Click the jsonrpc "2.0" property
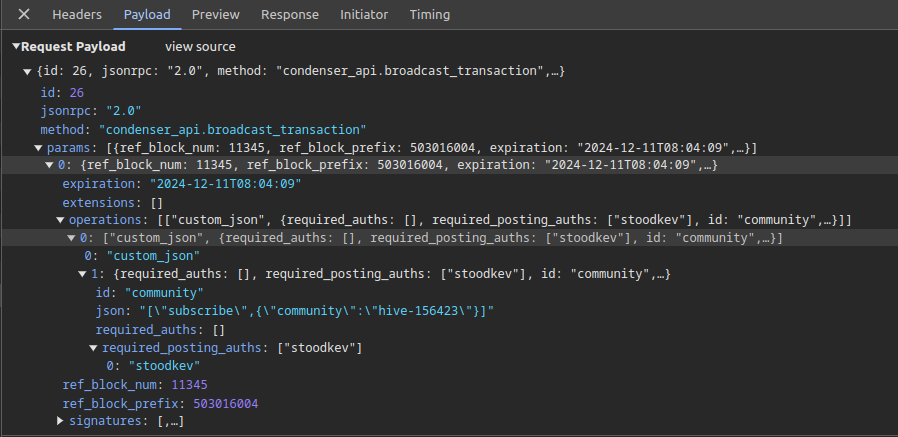This screenshot has width=898, height=437. click(x=90, y=111)
